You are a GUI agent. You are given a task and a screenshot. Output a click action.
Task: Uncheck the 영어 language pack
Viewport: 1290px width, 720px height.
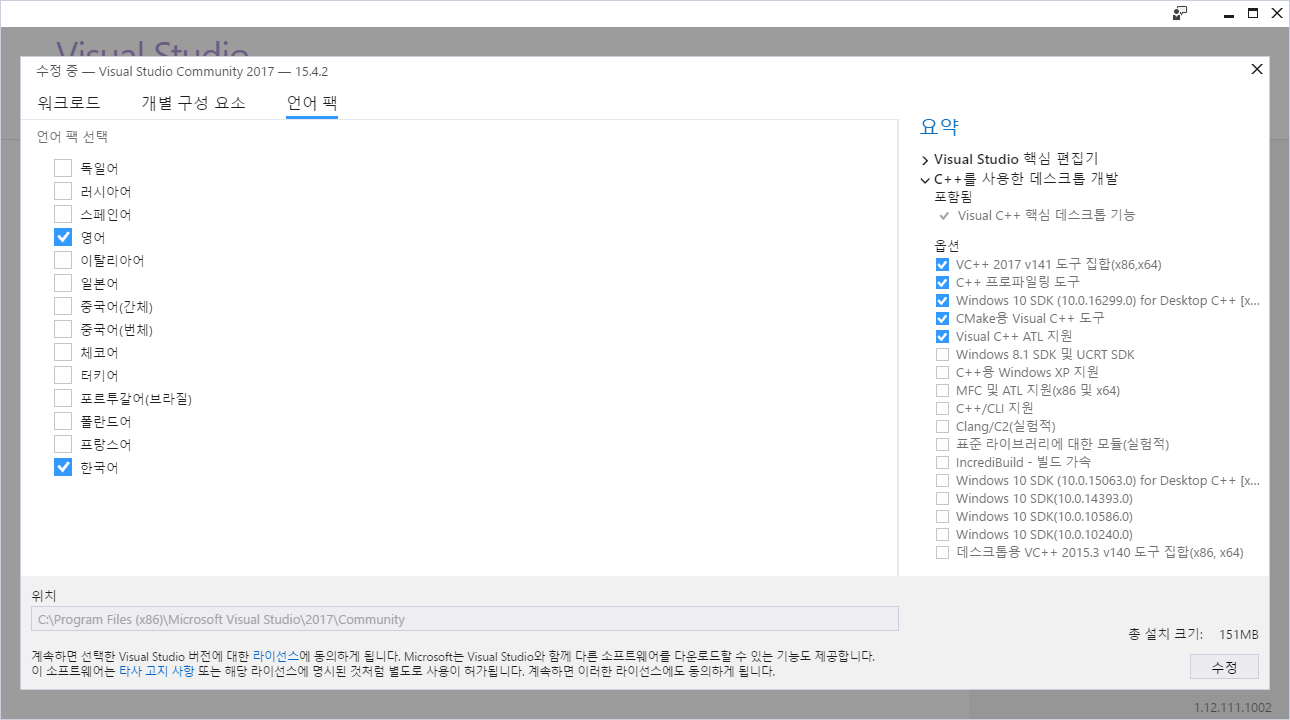[63, 237]
